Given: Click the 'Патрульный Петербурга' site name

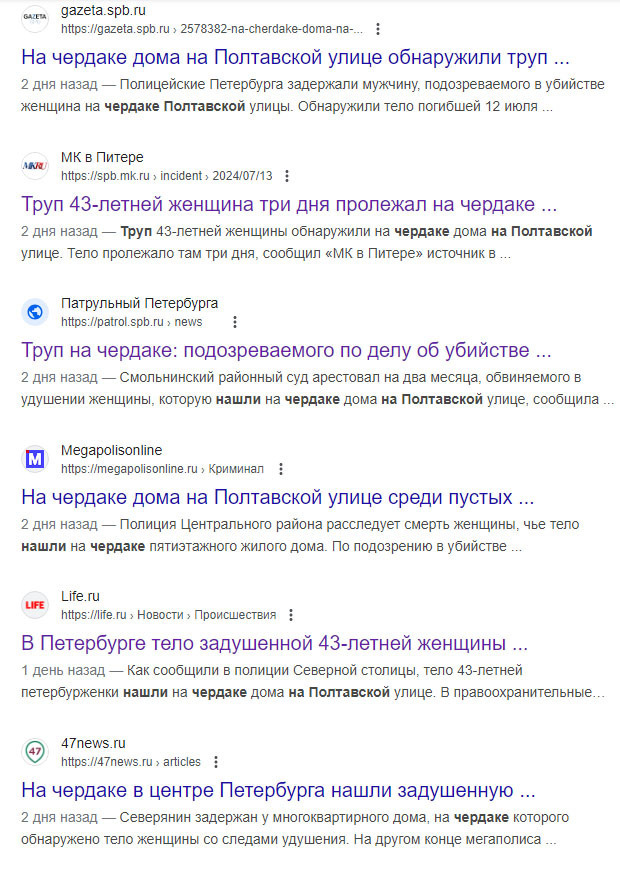Looking at the screenshot, I should (x=139, y=303).
